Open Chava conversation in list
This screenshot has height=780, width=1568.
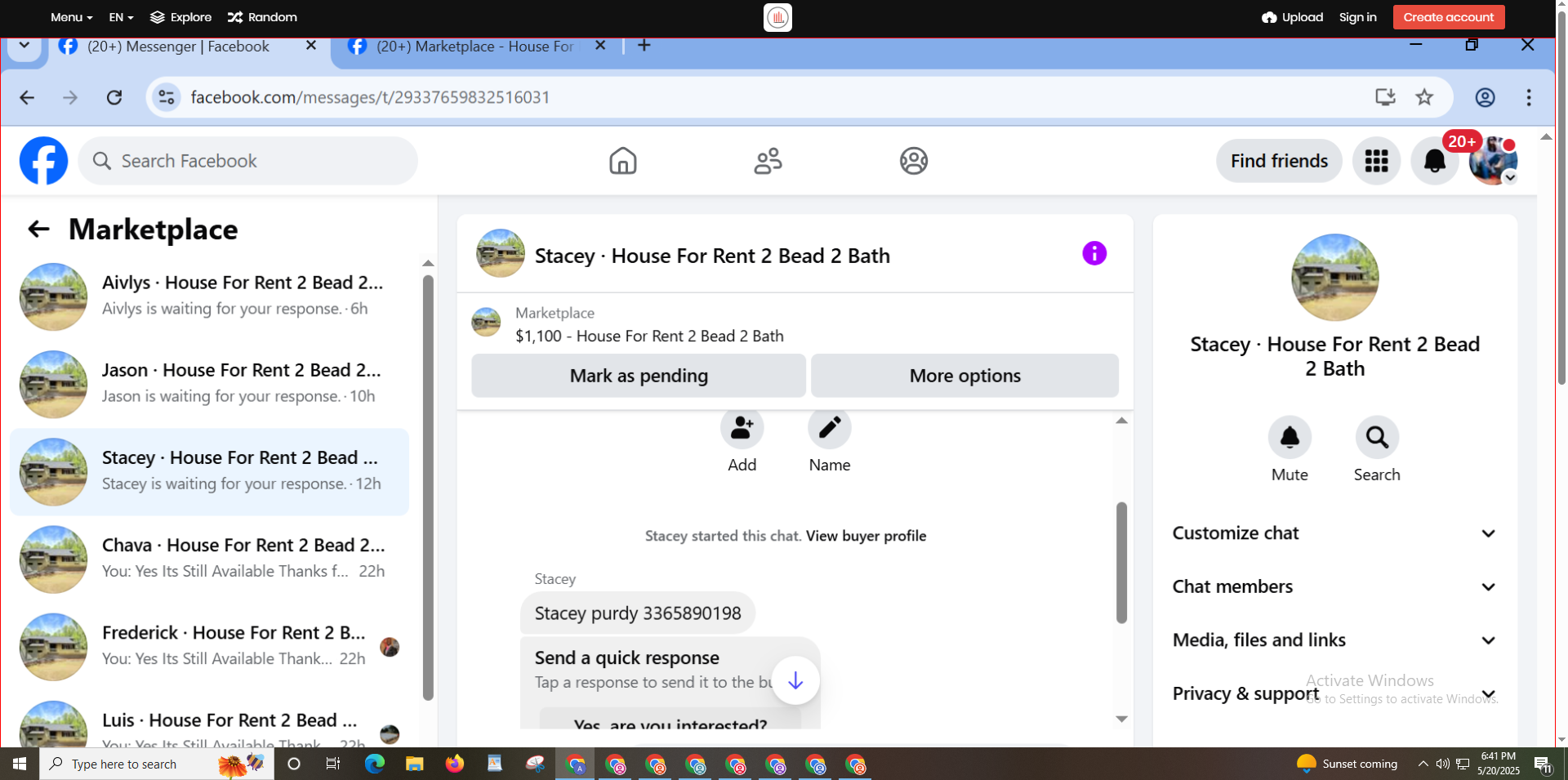(x=209, y=559)
